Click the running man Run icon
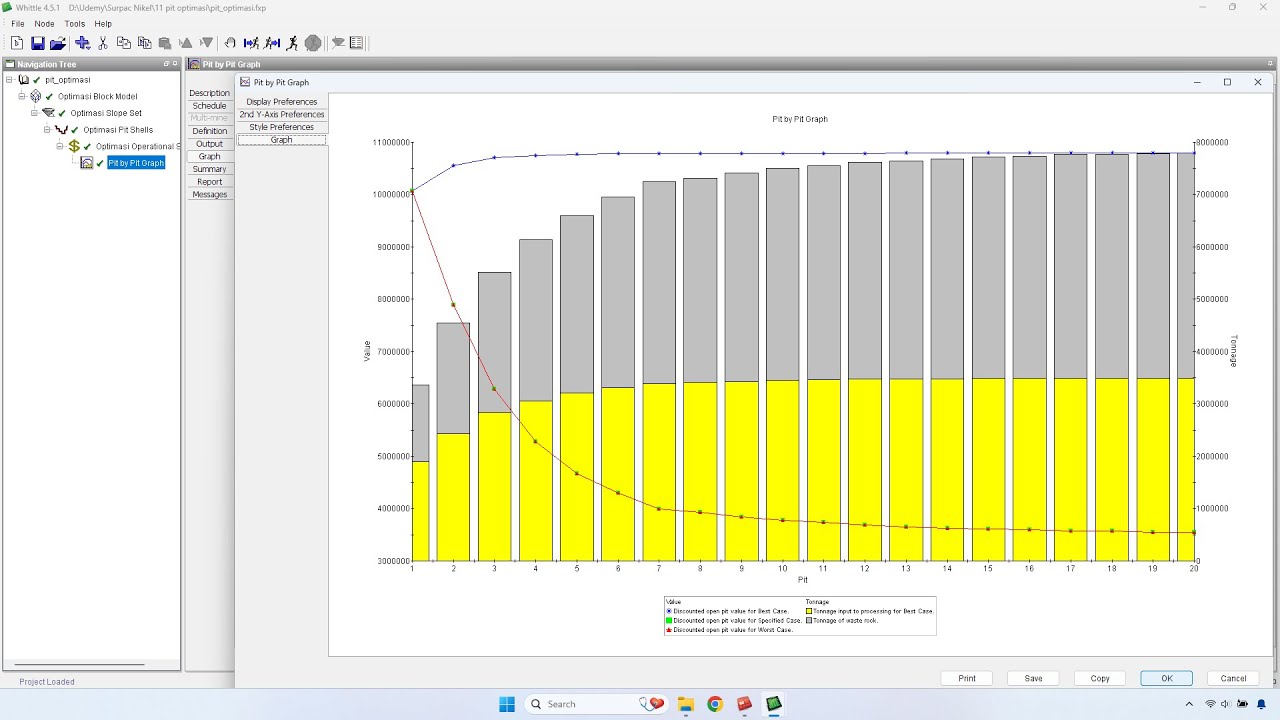The height and width of the screenshot is (720, 1280). [x=292, y=43]
